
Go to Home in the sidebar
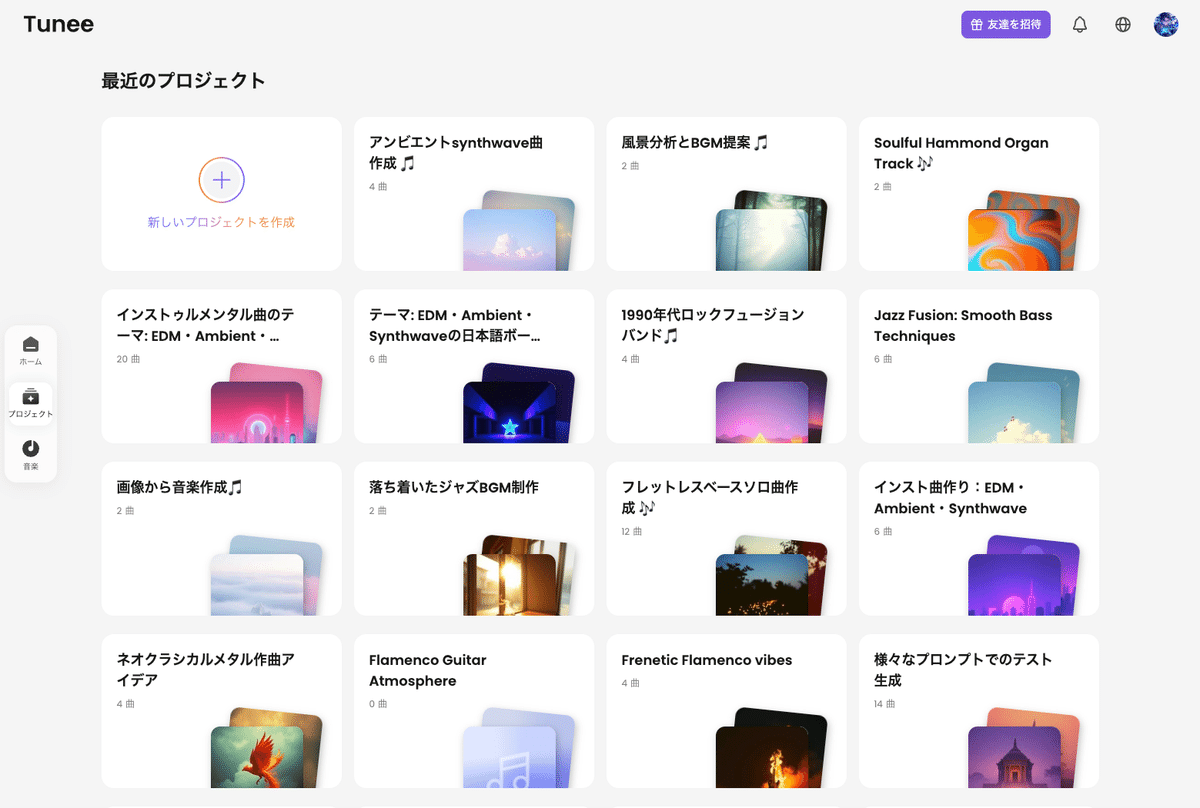pyautogui.click(x=31, y=350)
